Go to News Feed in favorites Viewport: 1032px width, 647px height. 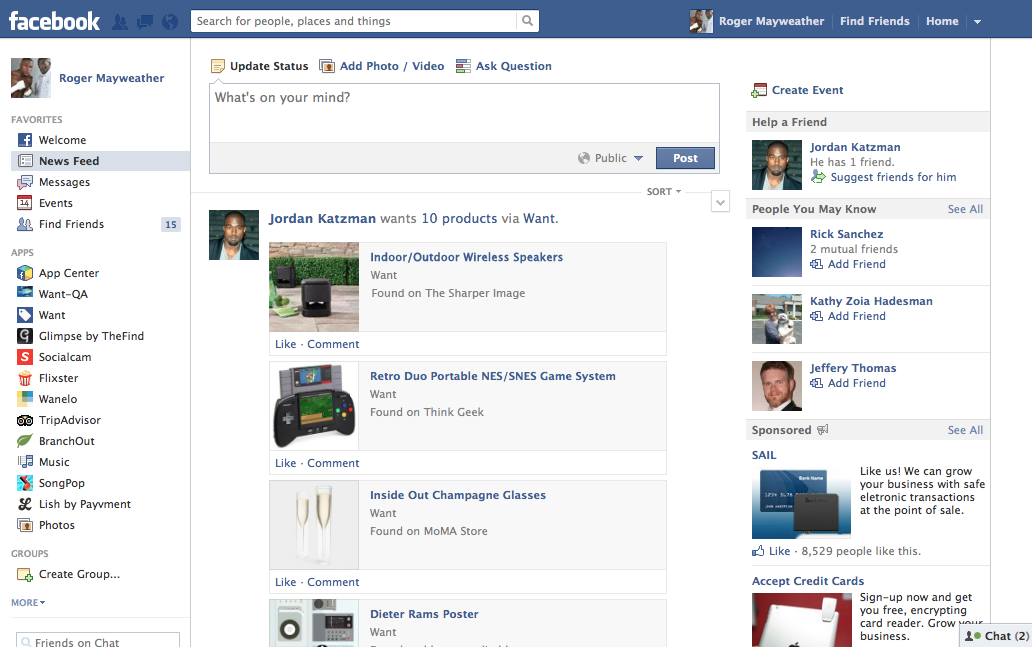point(101,161)
